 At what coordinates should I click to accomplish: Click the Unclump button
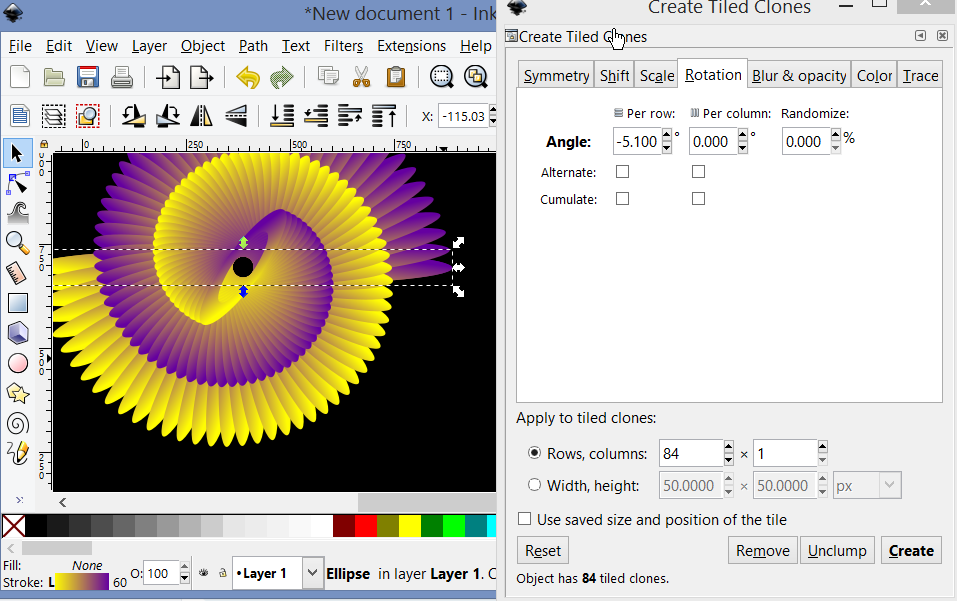coord(838,550)
